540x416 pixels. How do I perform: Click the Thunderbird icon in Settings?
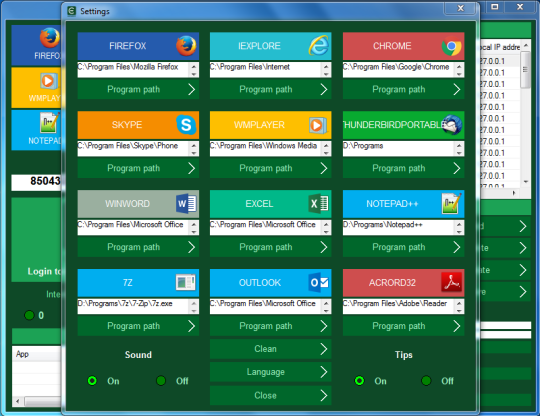pyautogui.click(x=452, y=125)
